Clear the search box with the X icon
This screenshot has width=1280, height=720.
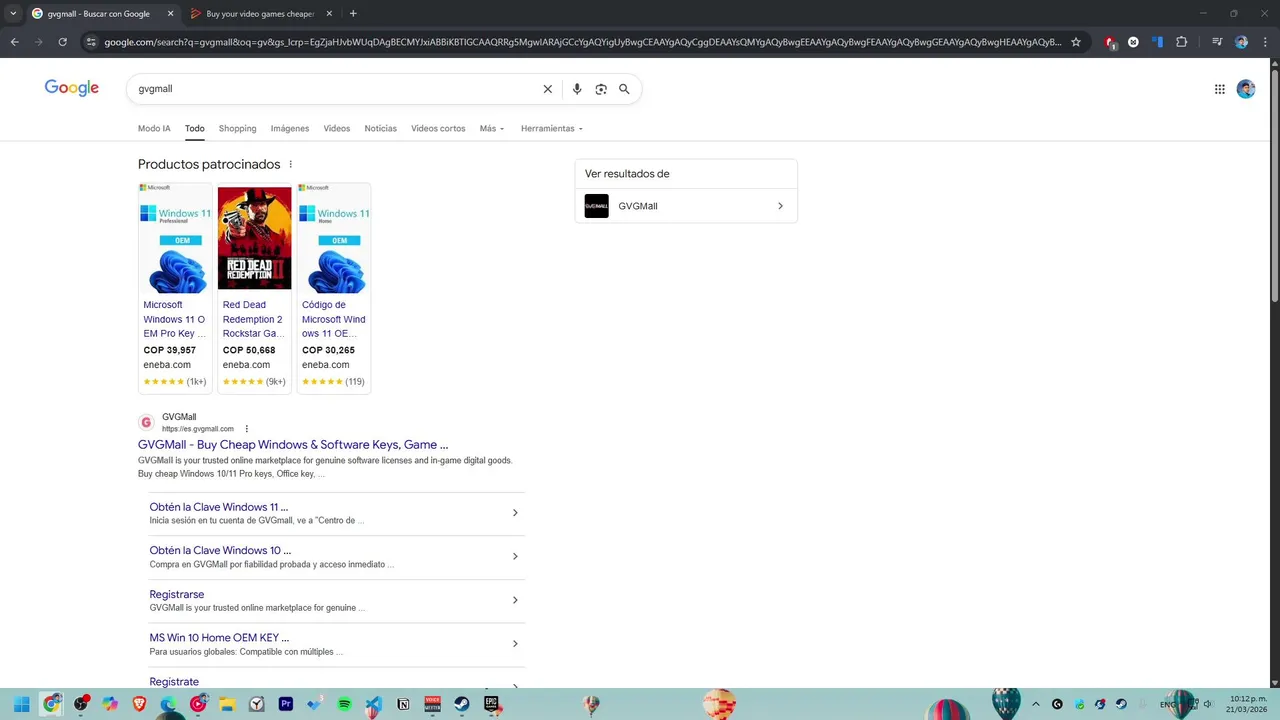(x=547, y=89)
